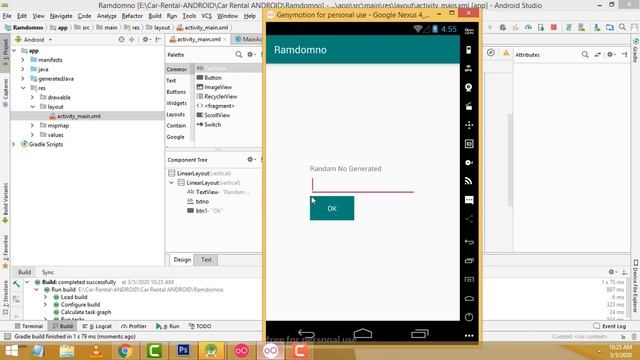Open the Event Log
Image resolution: width=640 pixels, height=360 pixels.
(x=610, y=326)
